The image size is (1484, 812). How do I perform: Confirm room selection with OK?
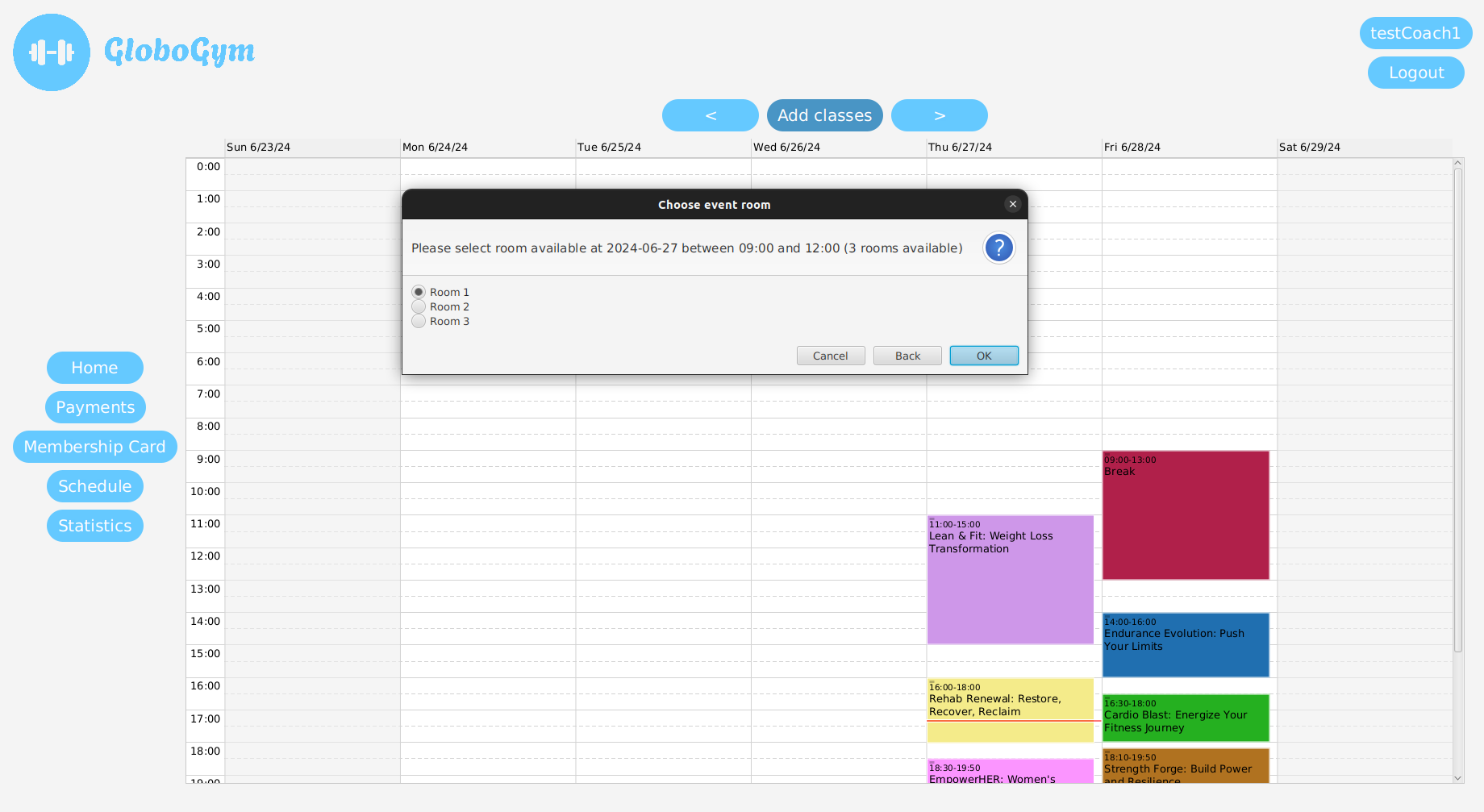click(983, 356)
